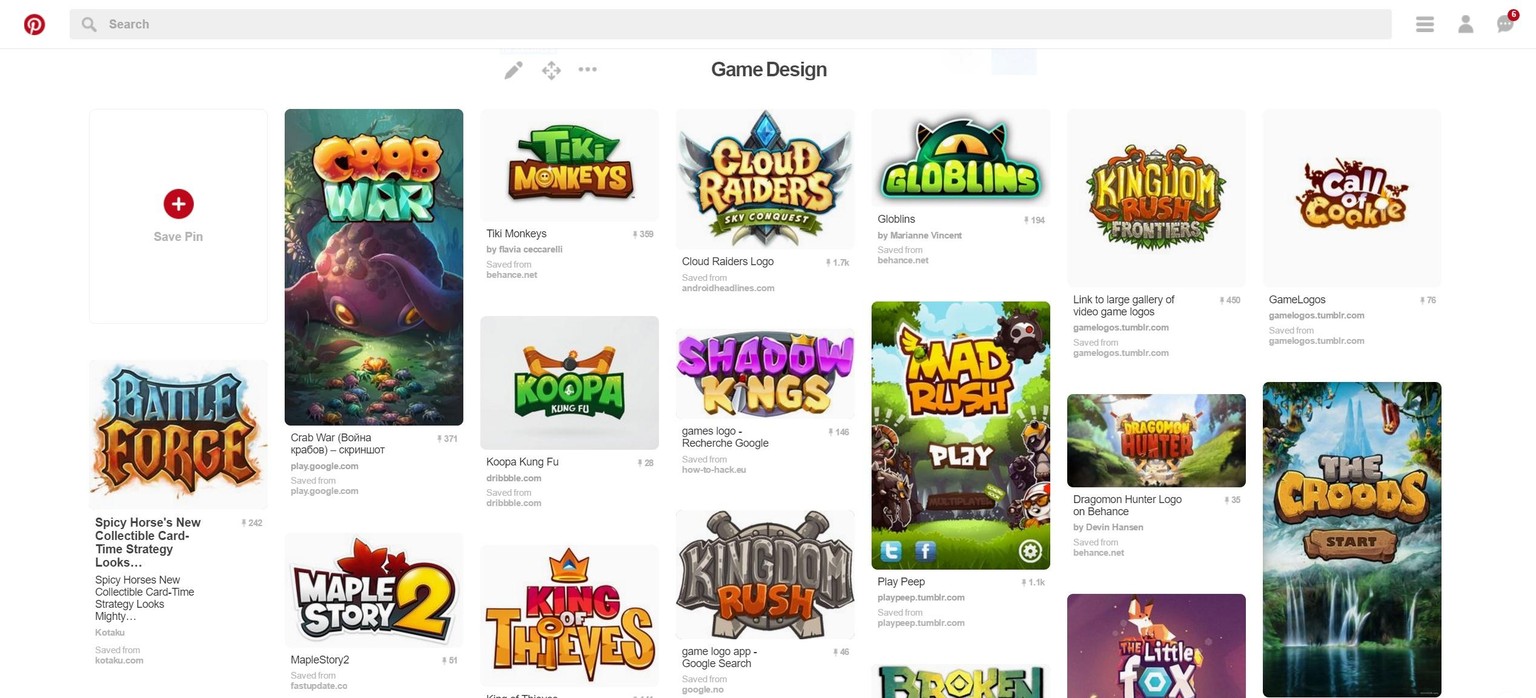Open the Cloud Raiders logo pin
Screen dimensions: 1536x698
(x=765, y=179)
